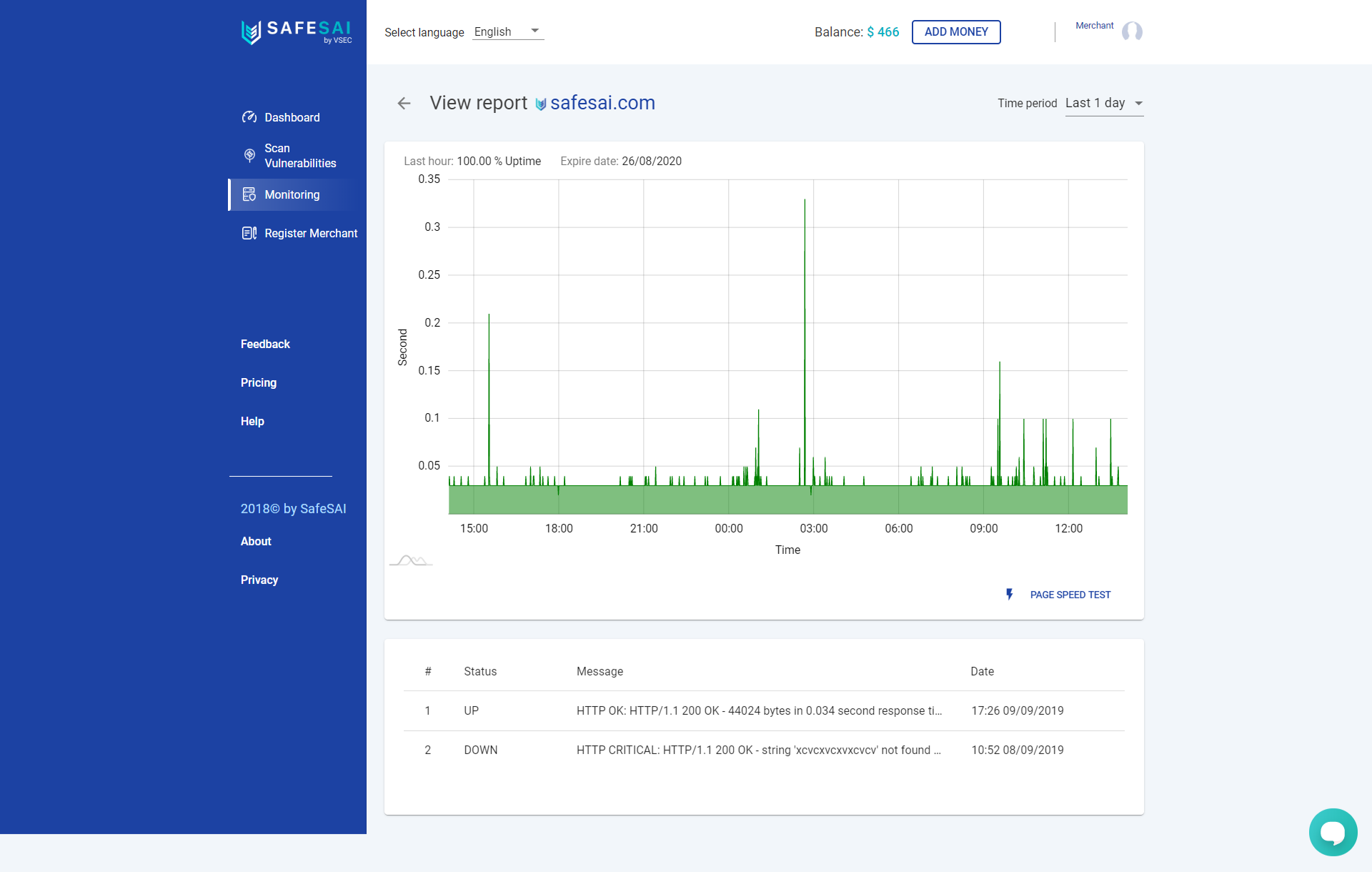Select the Register Merchant icon

pos(249,233)
